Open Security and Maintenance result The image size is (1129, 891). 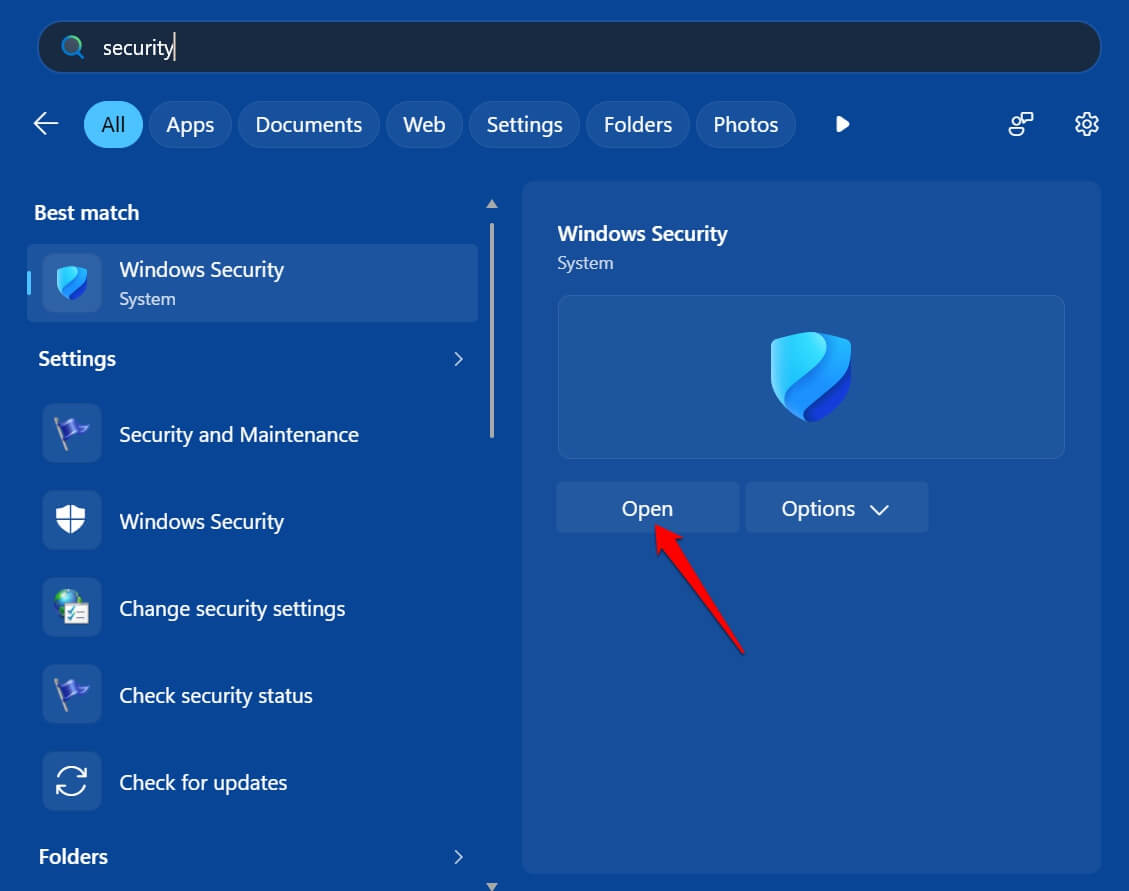253,434
